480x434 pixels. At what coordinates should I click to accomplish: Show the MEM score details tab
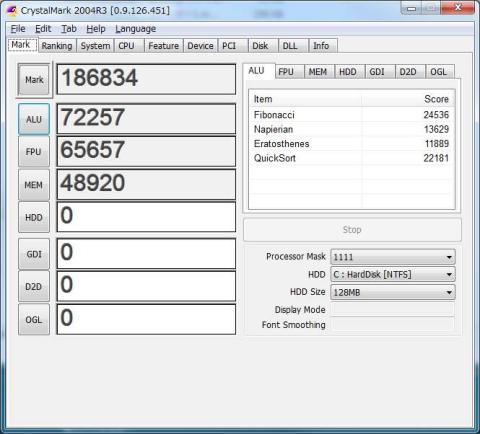pos(318,72)
